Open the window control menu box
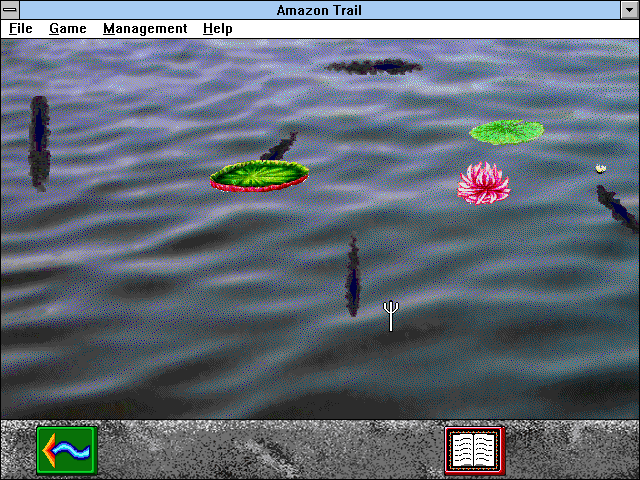This screenshot has width=640, height=480. click(x=10, y=10)
